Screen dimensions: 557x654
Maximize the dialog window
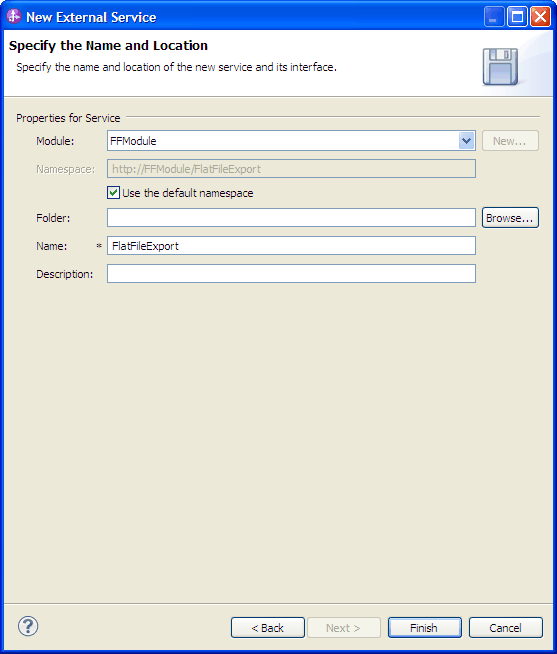(517, 17)
